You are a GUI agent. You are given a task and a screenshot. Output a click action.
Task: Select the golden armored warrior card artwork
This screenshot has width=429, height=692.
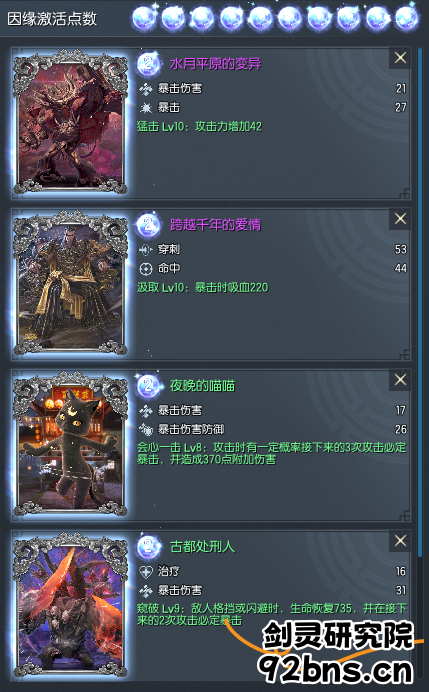click(70, 282)
